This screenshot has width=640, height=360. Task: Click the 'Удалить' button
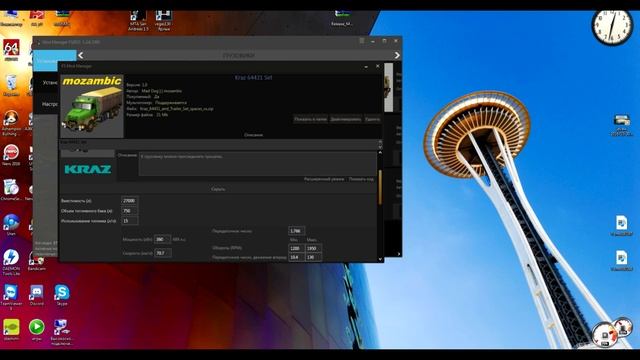(x=372, y=119)
